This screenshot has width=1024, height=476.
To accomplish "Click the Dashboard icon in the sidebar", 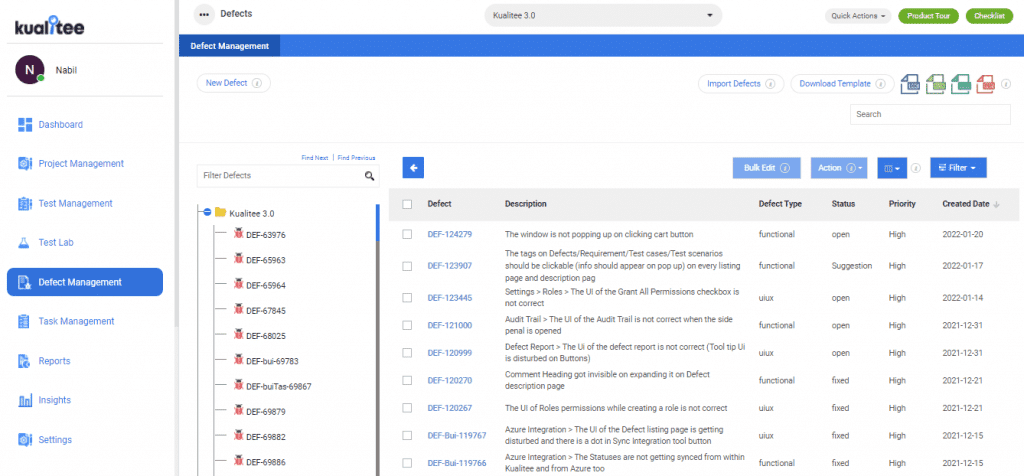I will [x=25, y=125].
